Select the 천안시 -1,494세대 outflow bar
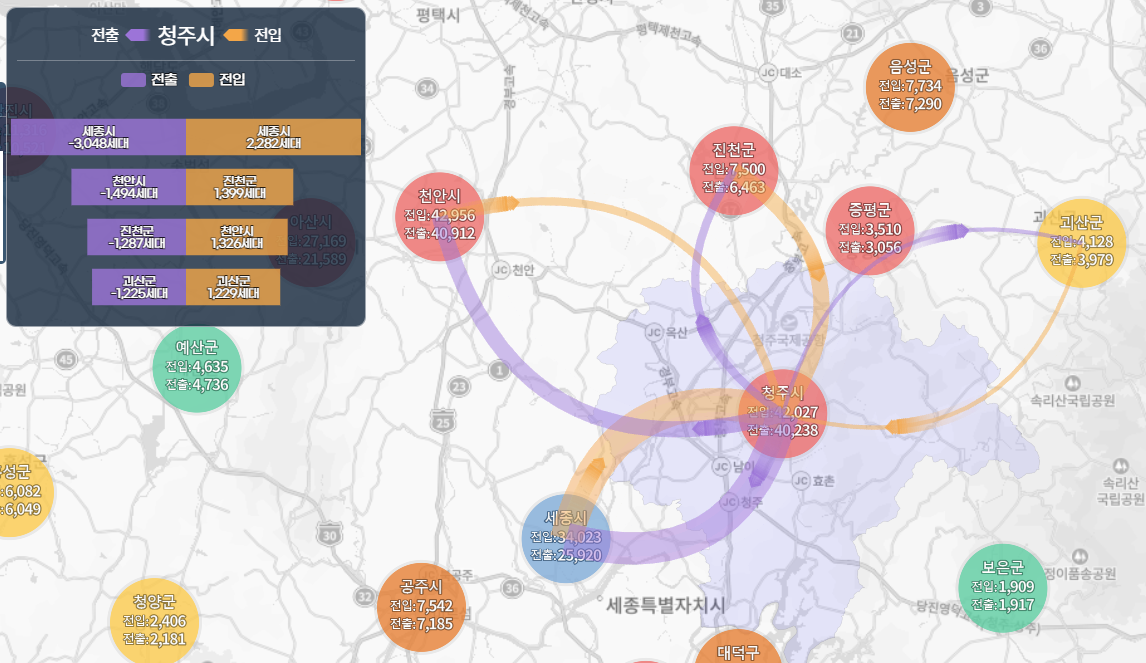Image resolution: width=1146 pixels, height=663 pixels. (x=129, y=187)
